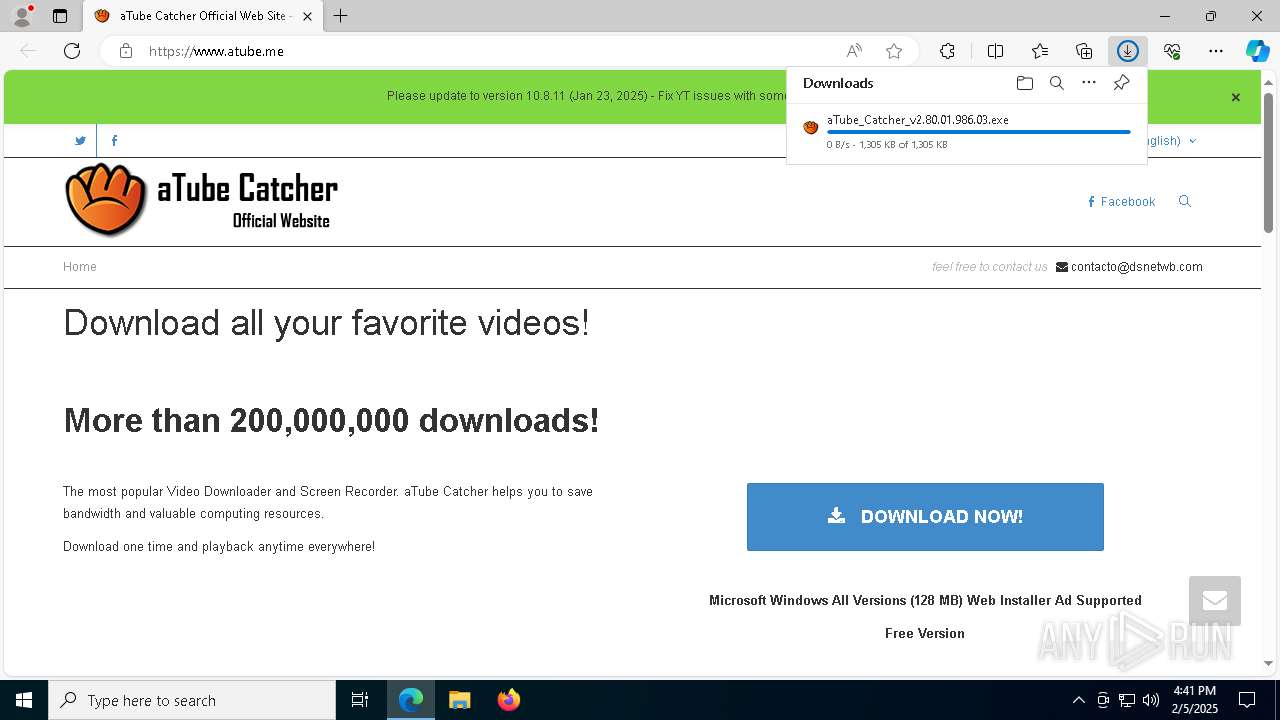The height and width of the screenshot is (720, 1280).
Task: Open the floating mail contact button
Action: point(1215,601)
